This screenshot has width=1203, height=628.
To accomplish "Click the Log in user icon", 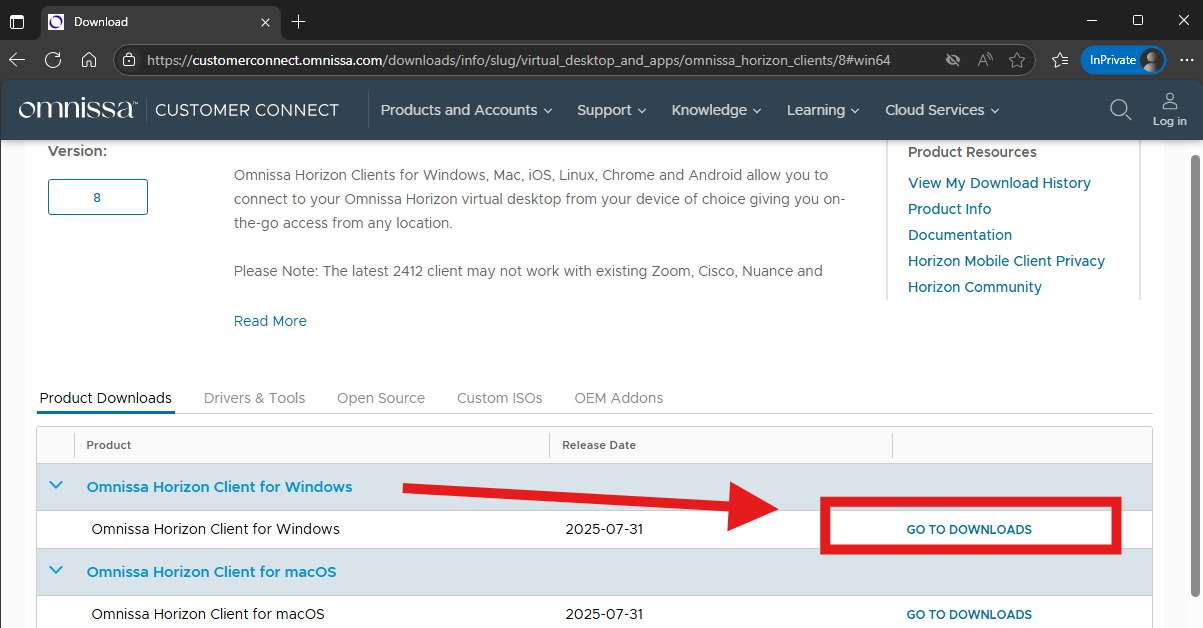I will point(1169,109).
